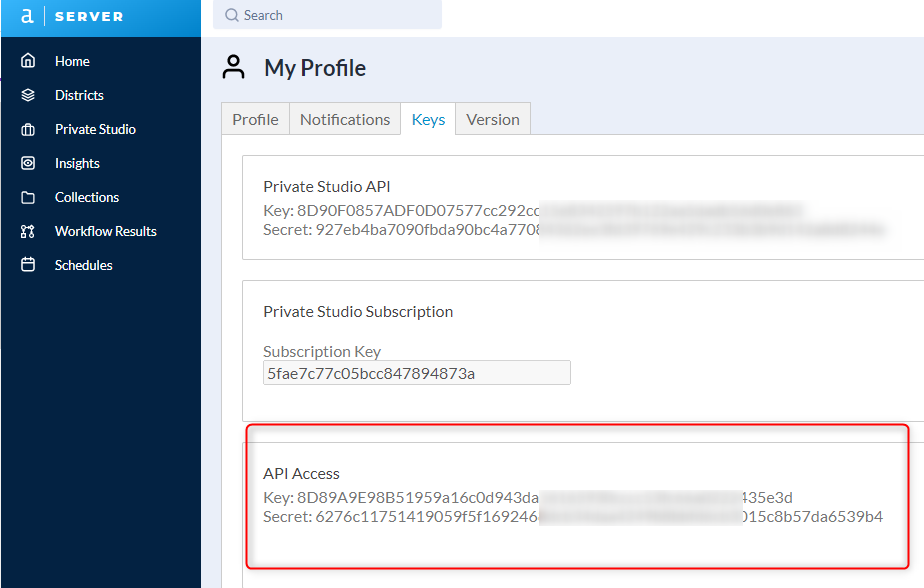Go to Districts in sidebar
The image size is (924, 588).
79,95
